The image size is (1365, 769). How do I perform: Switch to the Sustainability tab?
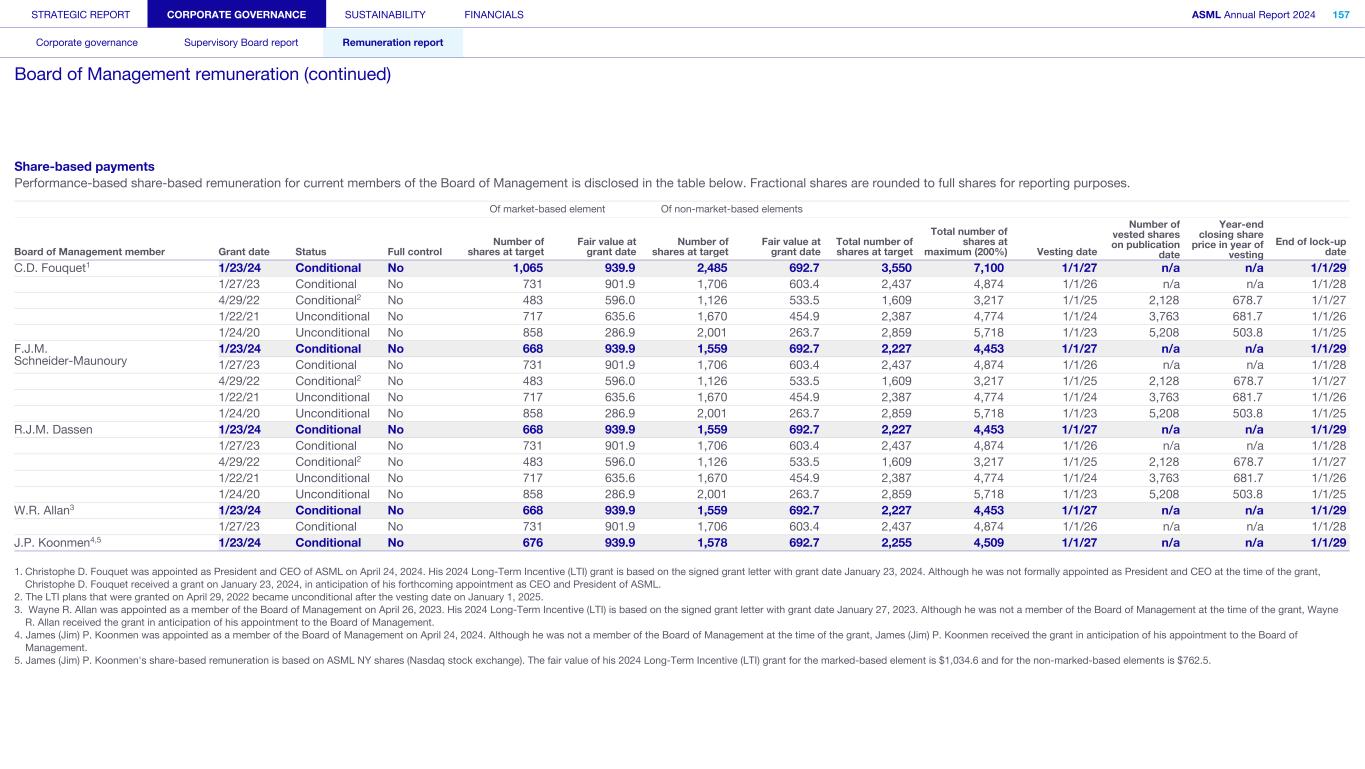pos(384,14)
